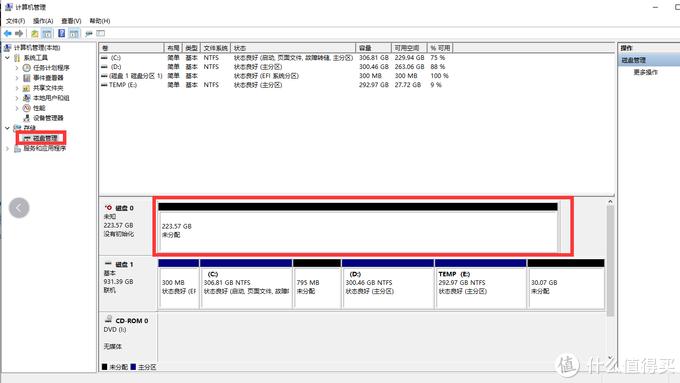Screen dimensions: 680x383
Task: Click the 计算机管理(本地) root icon
Action: [7, 48]
